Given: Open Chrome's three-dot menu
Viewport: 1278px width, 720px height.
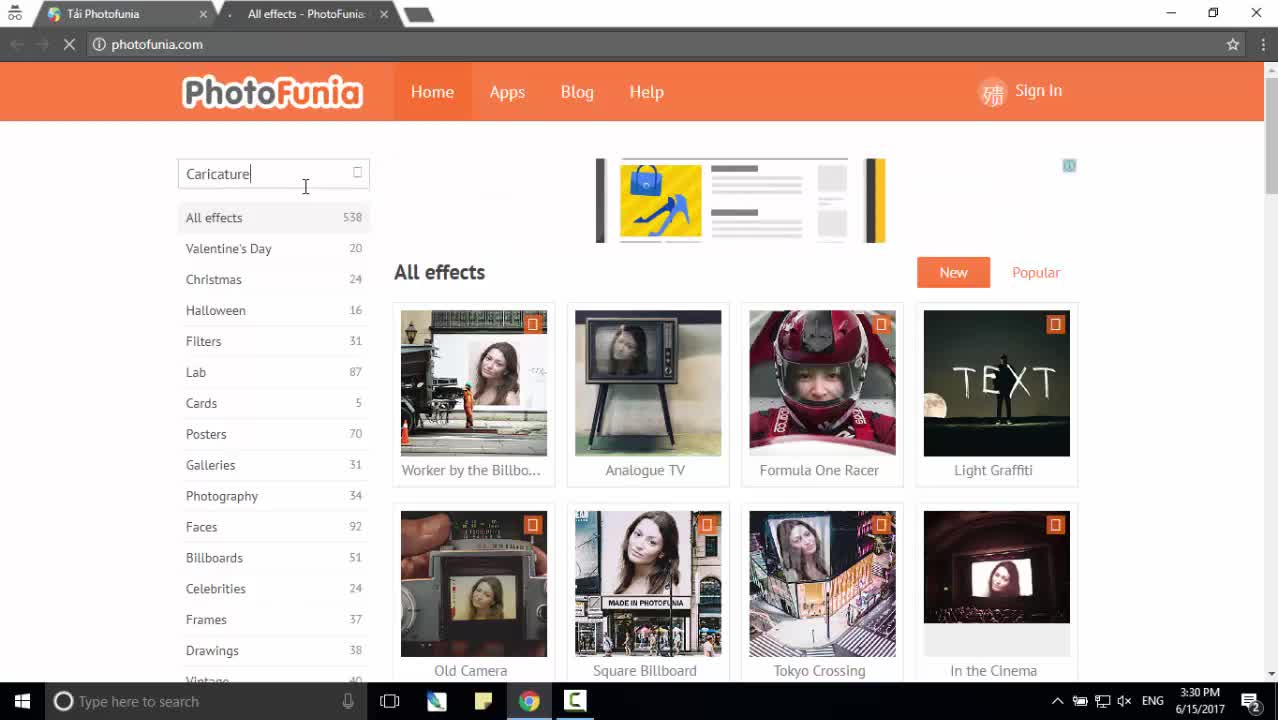Looking at the screenshot, I should click(1264, 44).
